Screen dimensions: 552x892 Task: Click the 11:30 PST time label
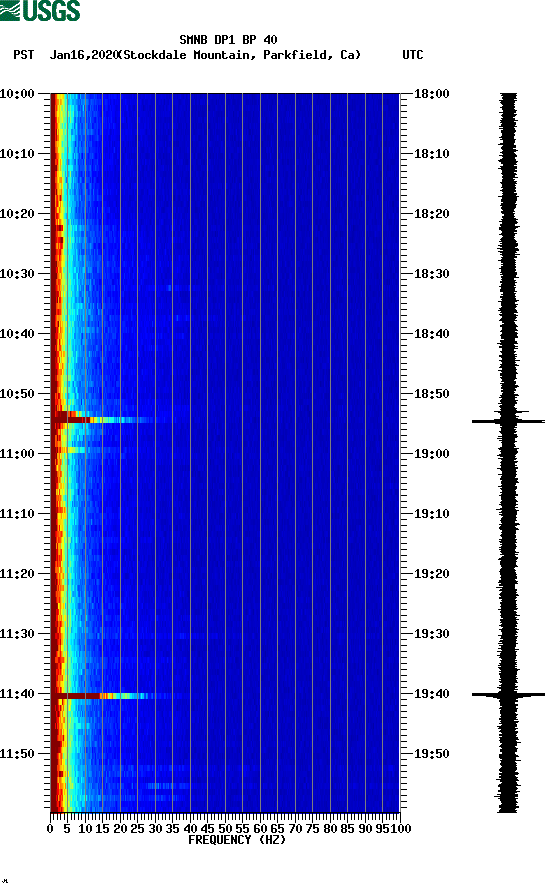[18, 634]
